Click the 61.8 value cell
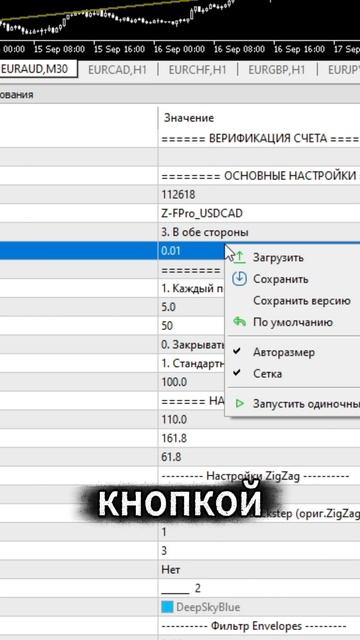 pos(259,457)
